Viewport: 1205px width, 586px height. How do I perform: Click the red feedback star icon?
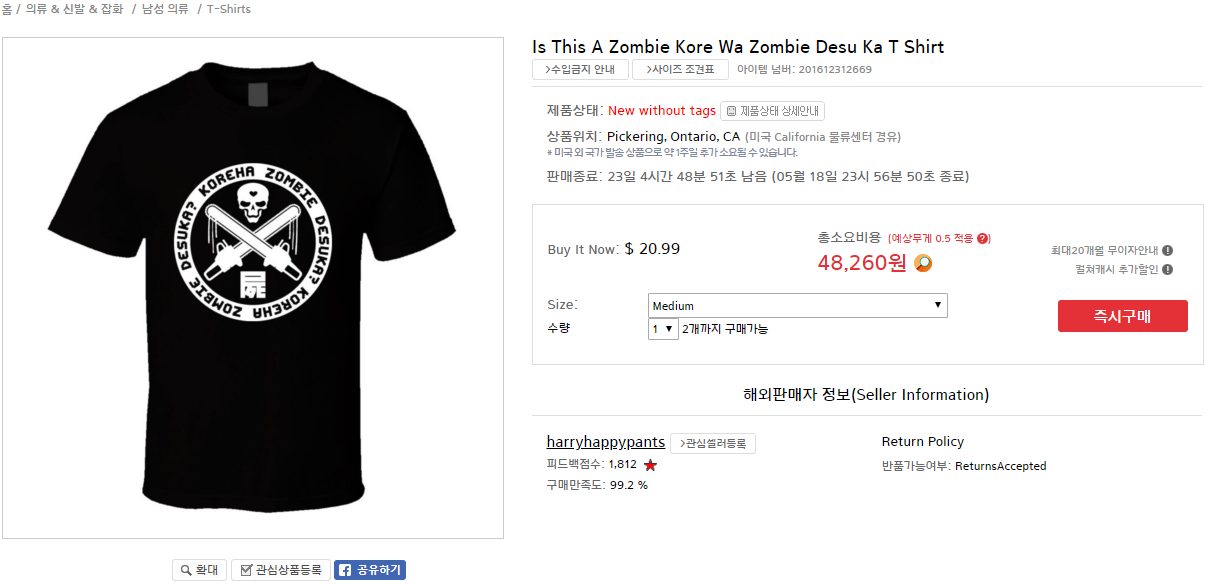(x=651, y=465)
